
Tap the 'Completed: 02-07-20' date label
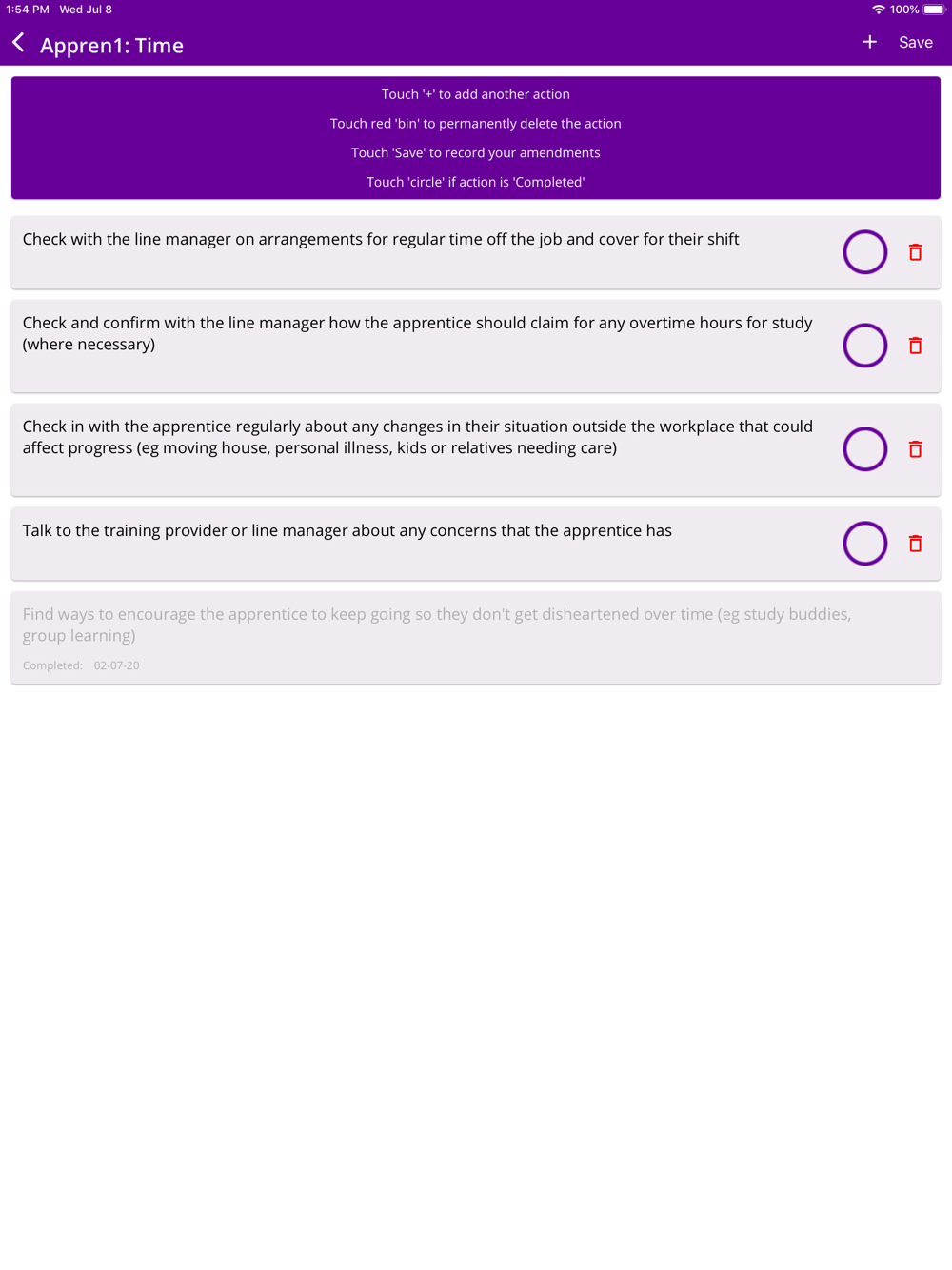81,665
